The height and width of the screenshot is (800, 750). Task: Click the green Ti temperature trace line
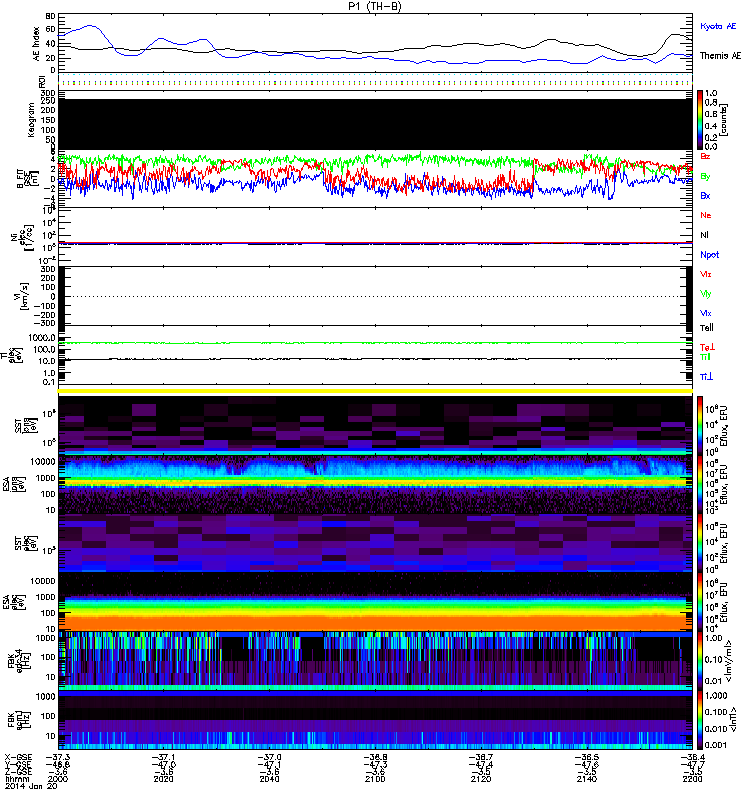tap(375, 343)
